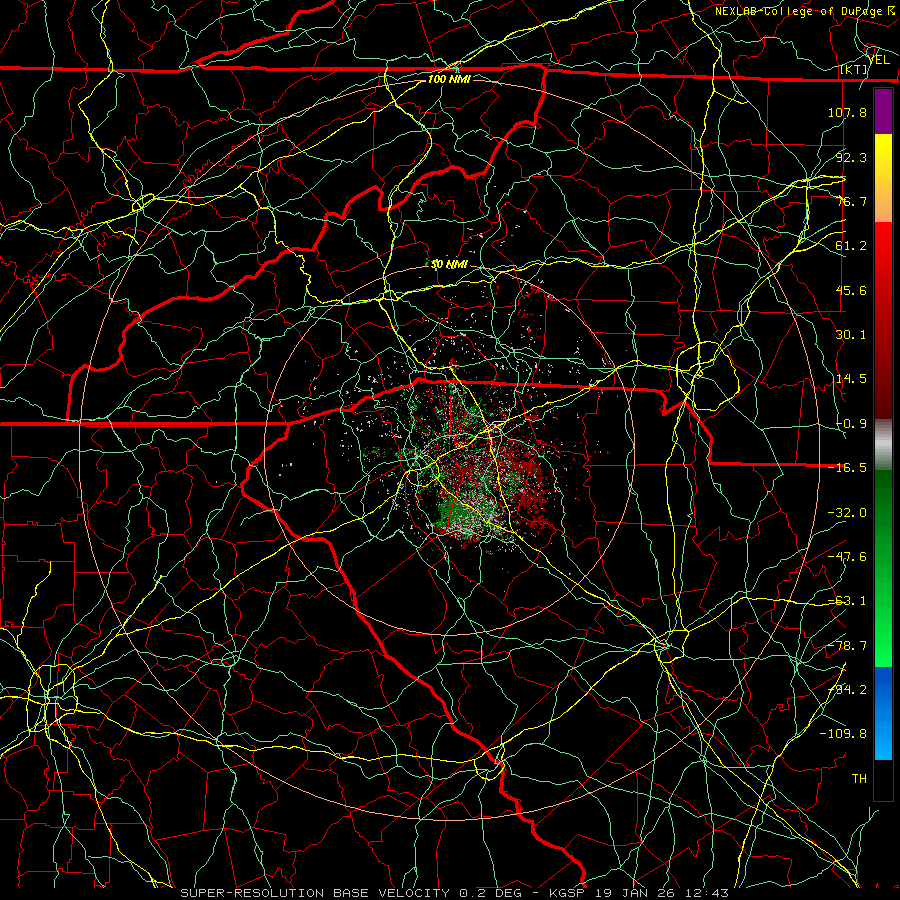Click the 100 NMI range ring label
Screen dimensions: 900x900
coord(449,79)
